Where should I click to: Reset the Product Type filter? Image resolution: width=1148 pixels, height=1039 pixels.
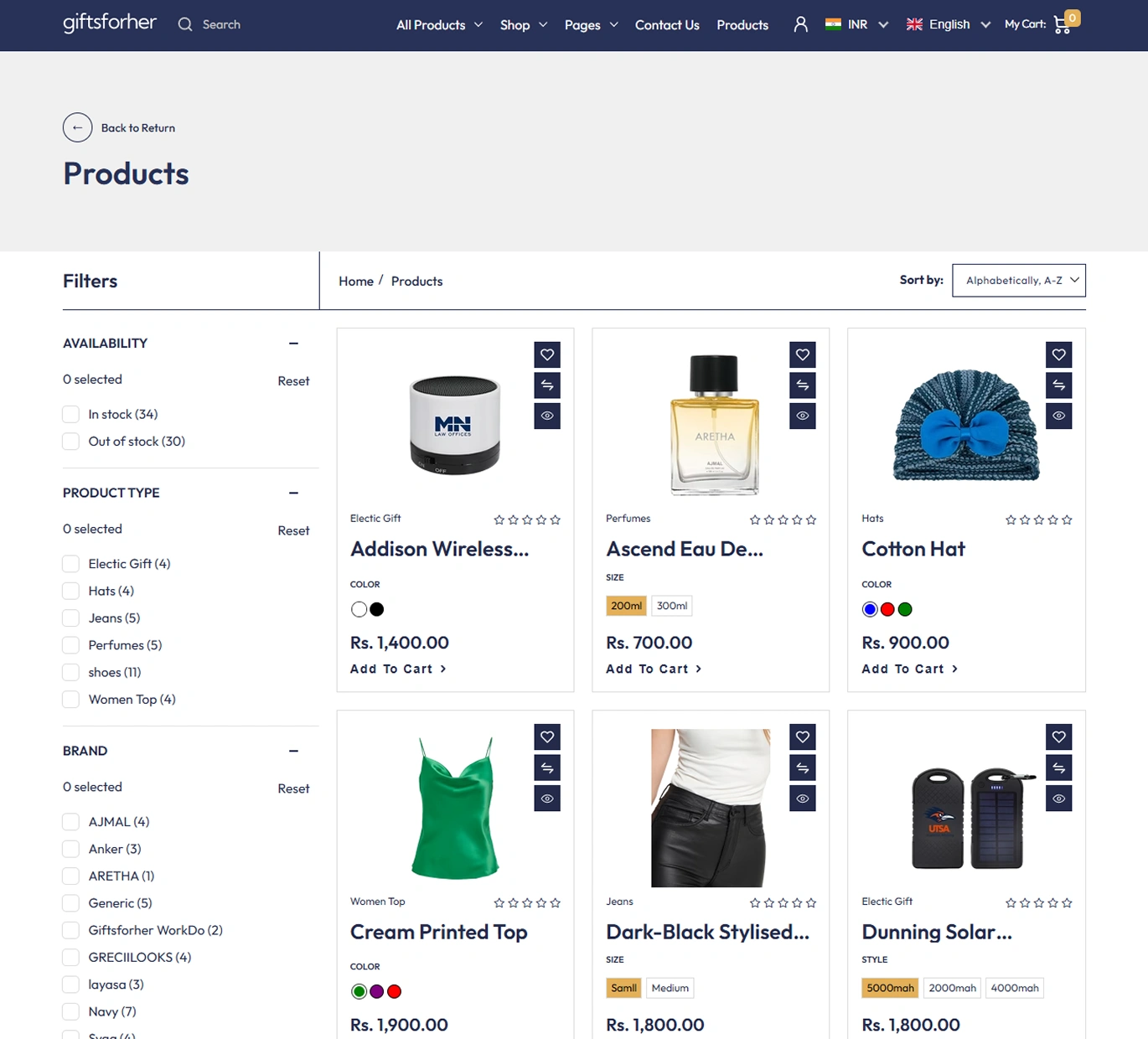[293, 530]
